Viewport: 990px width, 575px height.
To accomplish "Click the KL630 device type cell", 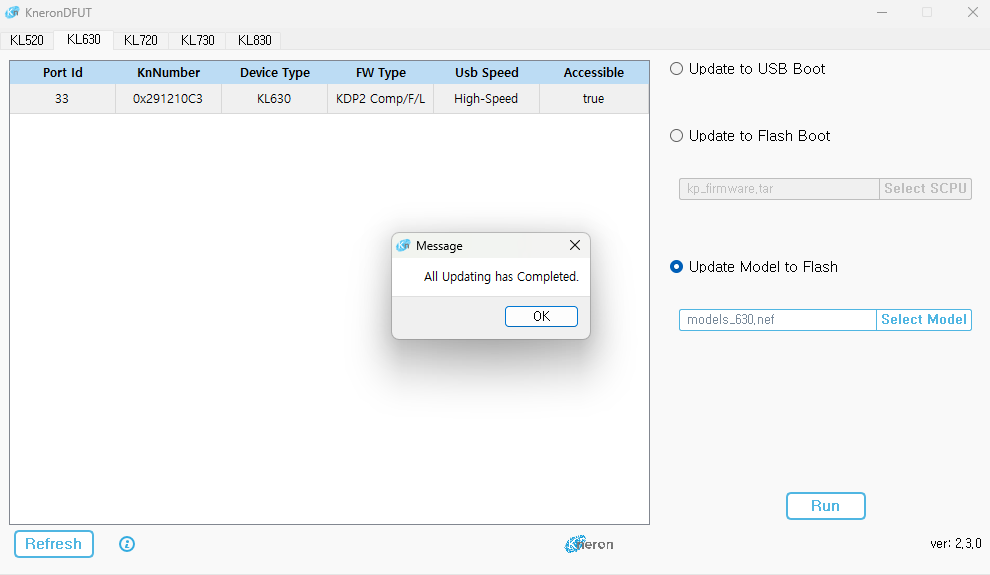I will pos(274,98).
